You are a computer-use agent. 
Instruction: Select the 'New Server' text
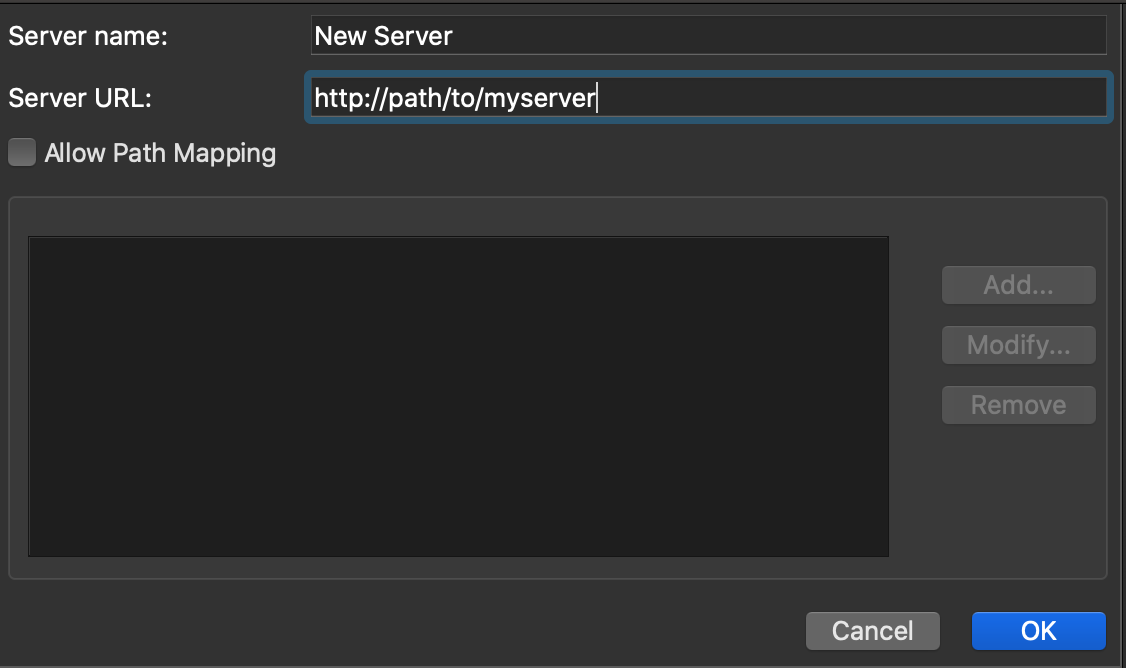click(383, 36)
